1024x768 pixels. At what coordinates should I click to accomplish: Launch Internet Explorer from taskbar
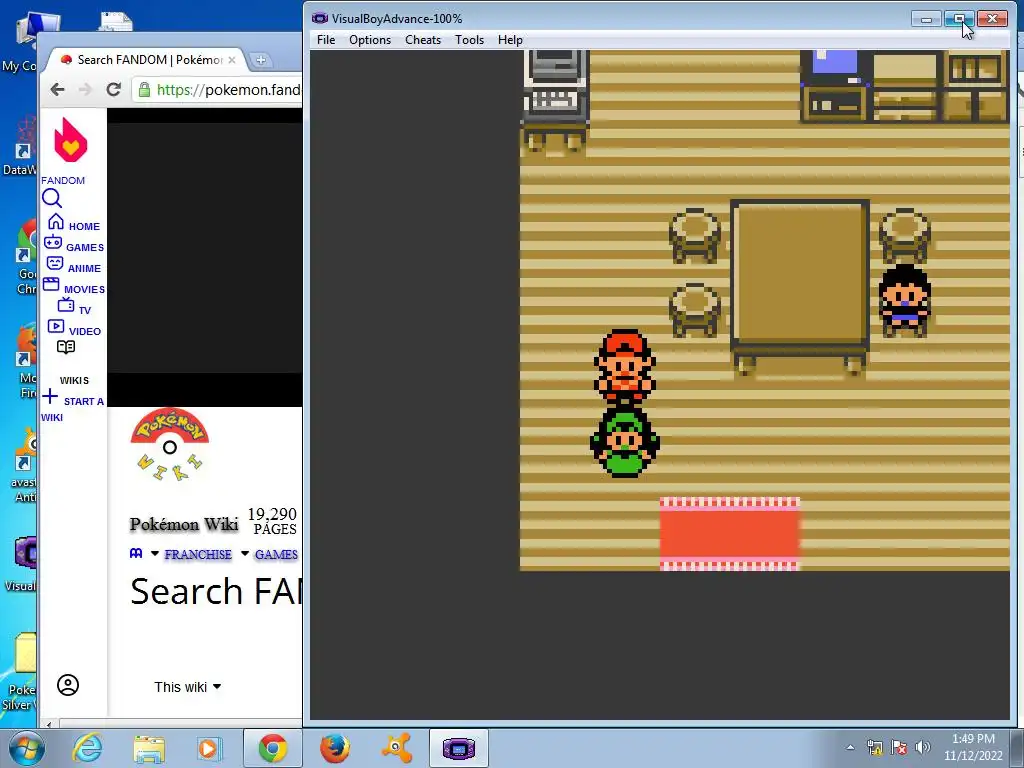(88, 748)
